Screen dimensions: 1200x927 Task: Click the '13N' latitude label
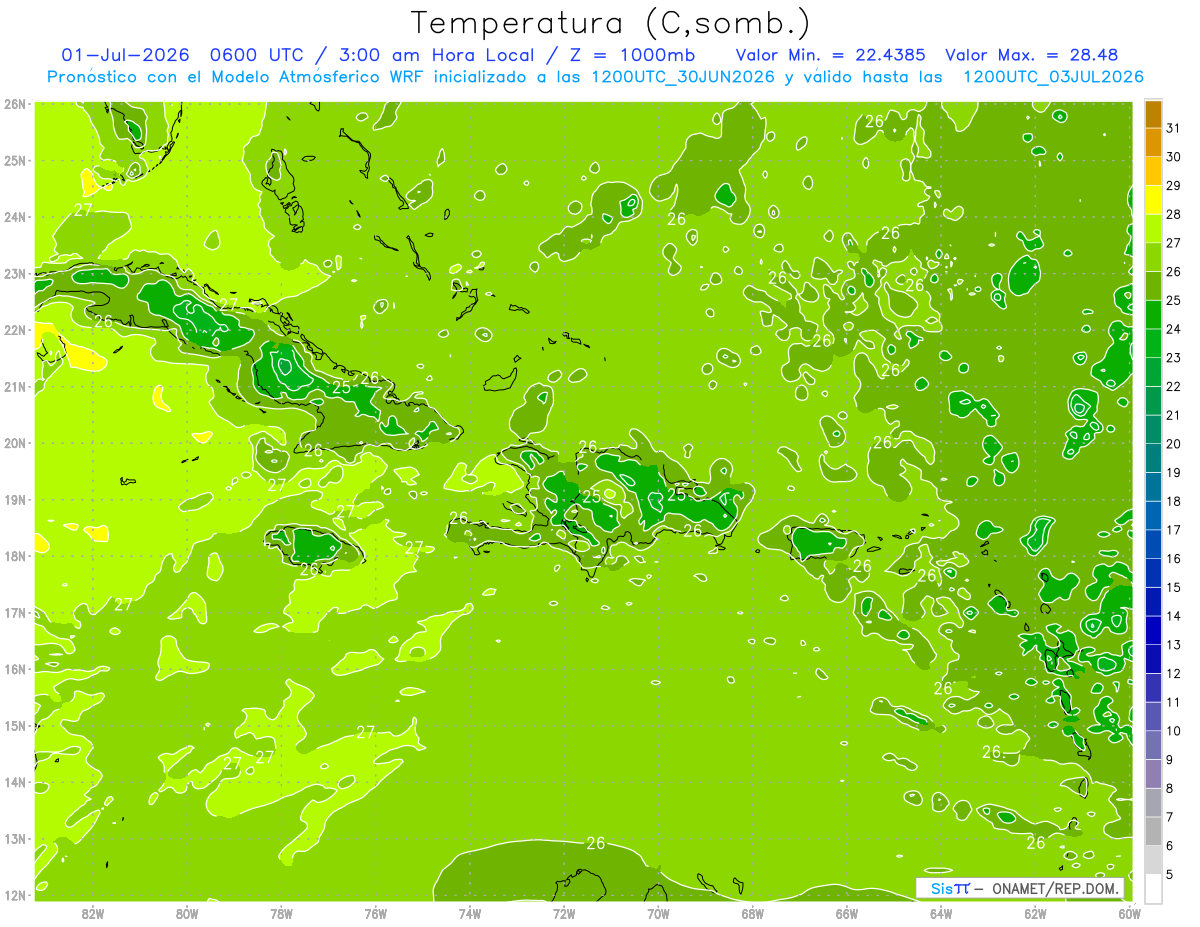click(15, 839)
